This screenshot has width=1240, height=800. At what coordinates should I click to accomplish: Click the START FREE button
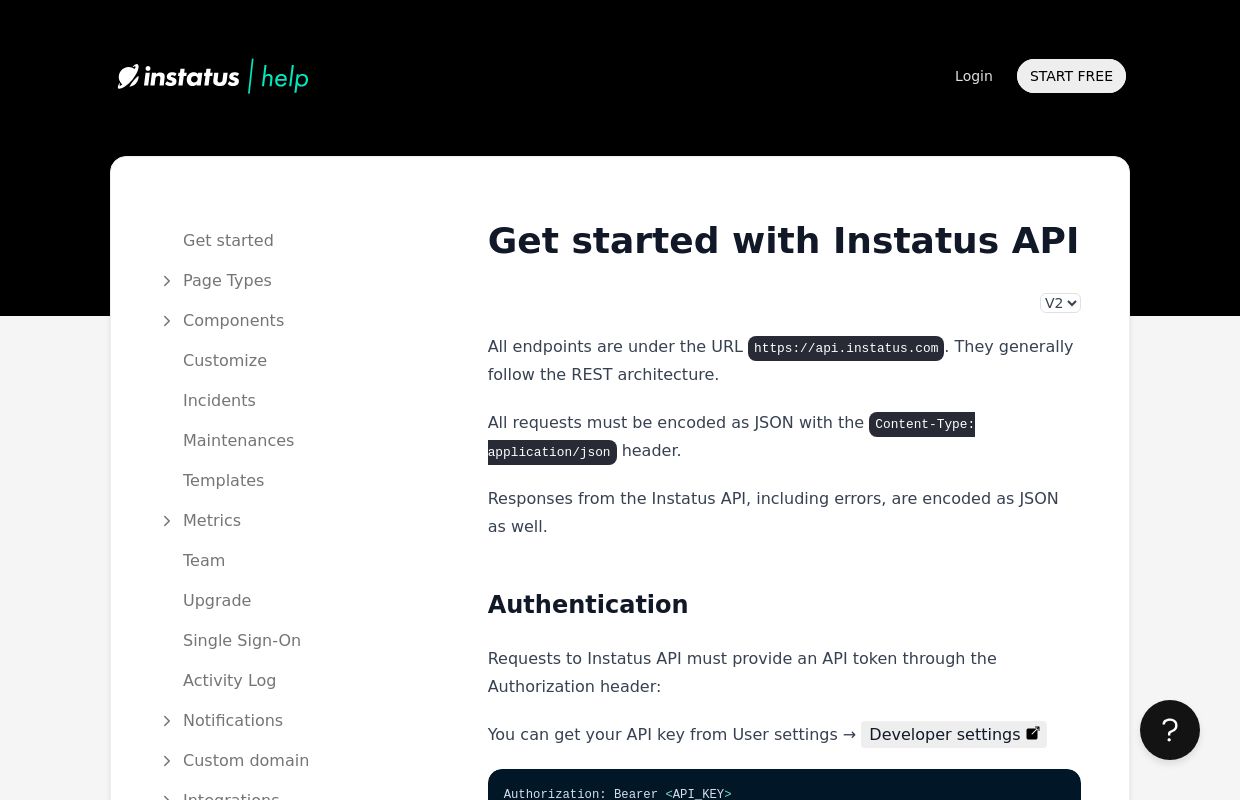pyautogui.click(x=1071, y=76)
